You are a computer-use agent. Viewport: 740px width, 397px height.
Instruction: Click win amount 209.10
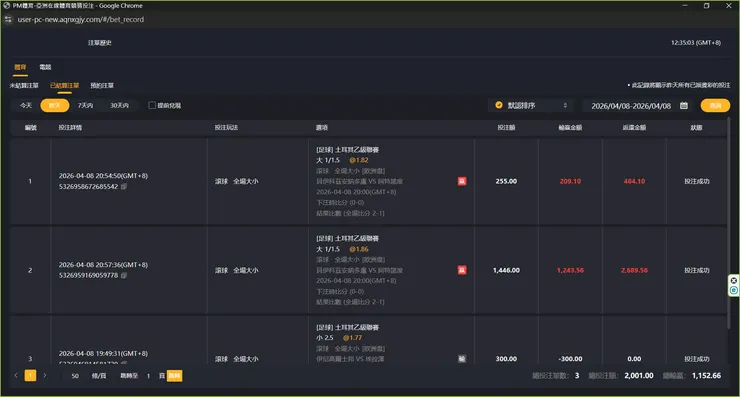[x=570, y=181]
